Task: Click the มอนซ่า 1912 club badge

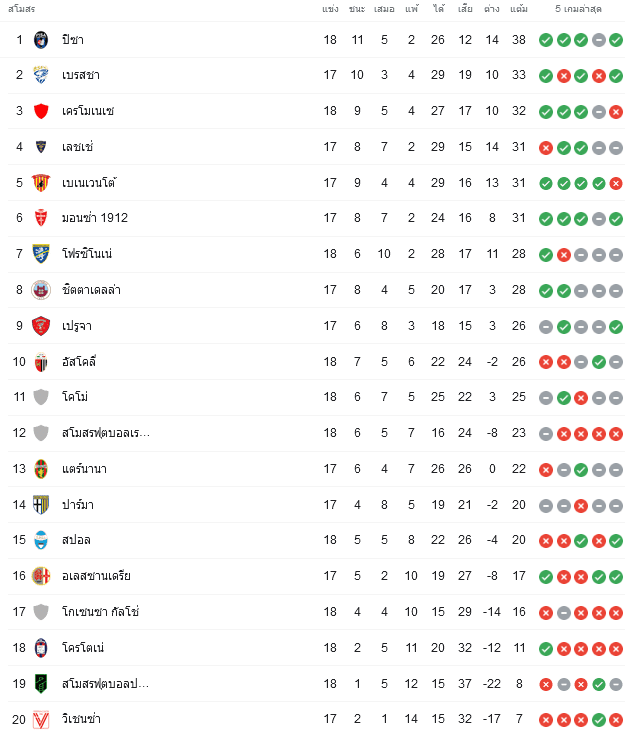Action: [x=41, y=218]
